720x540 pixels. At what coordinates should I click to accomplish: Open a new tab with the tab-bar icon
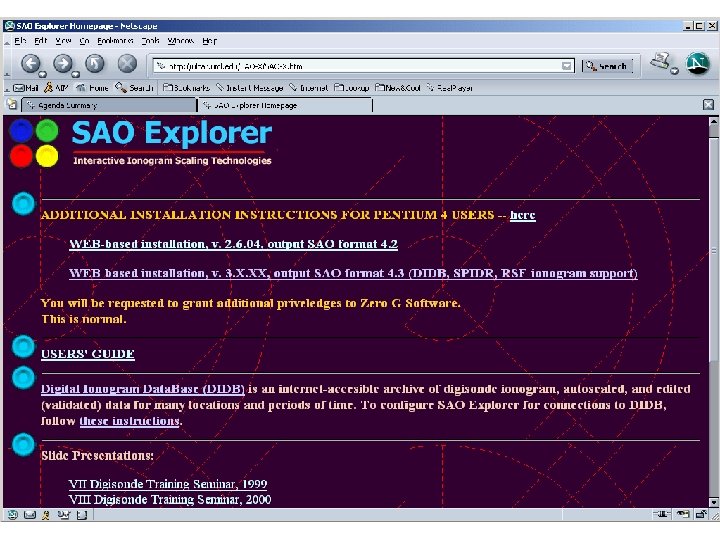[11, 104]
